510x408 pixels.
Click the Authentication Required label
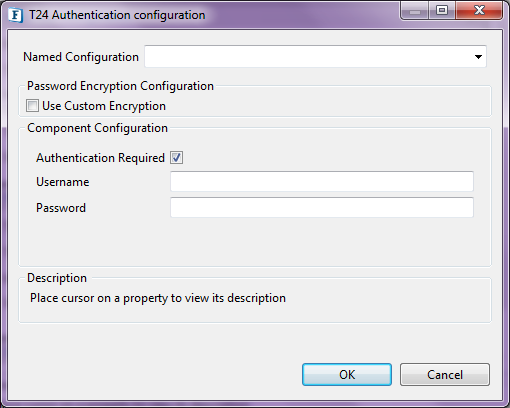coord(100,158)
